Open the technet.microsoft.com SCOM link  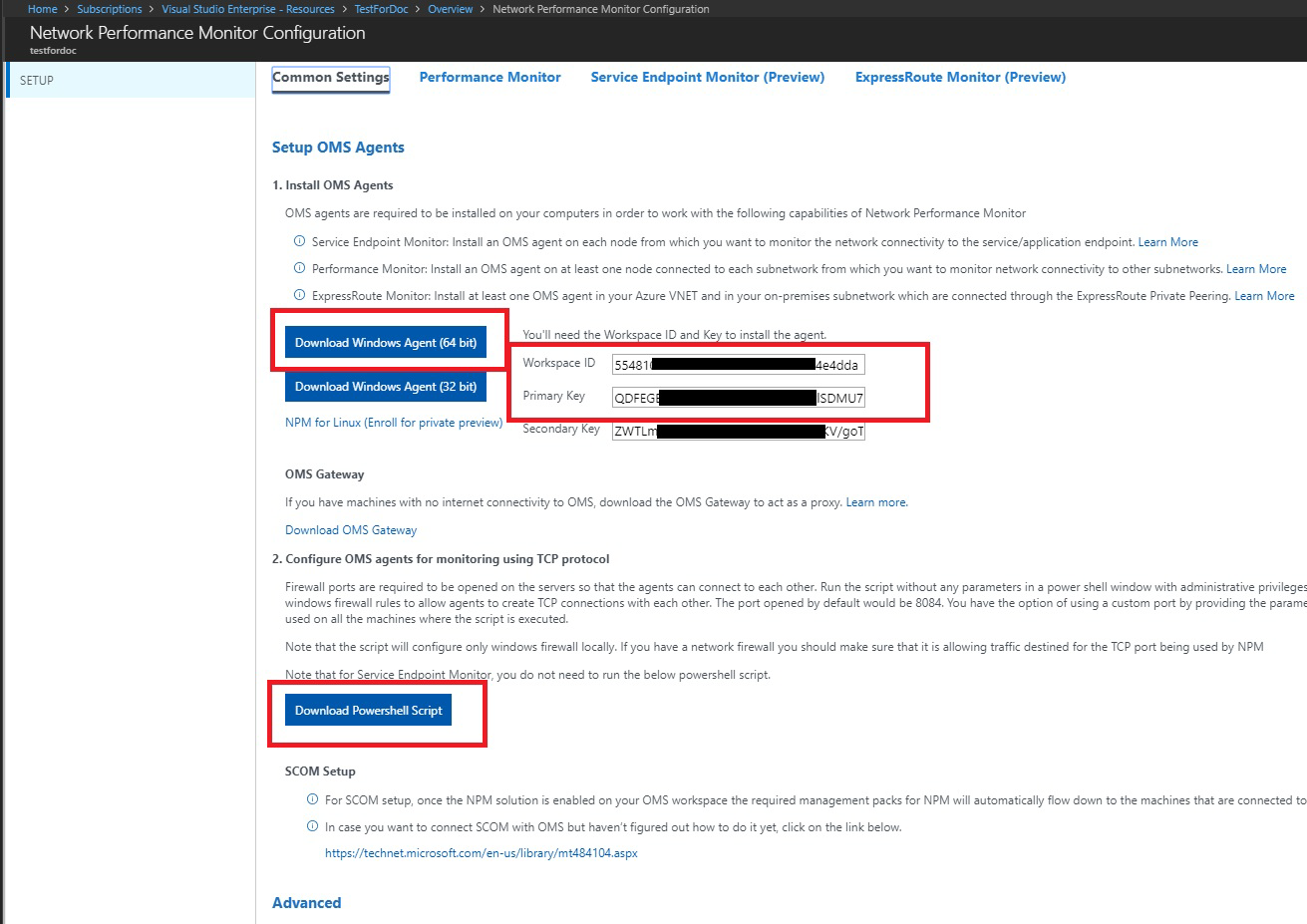[481, 852]
